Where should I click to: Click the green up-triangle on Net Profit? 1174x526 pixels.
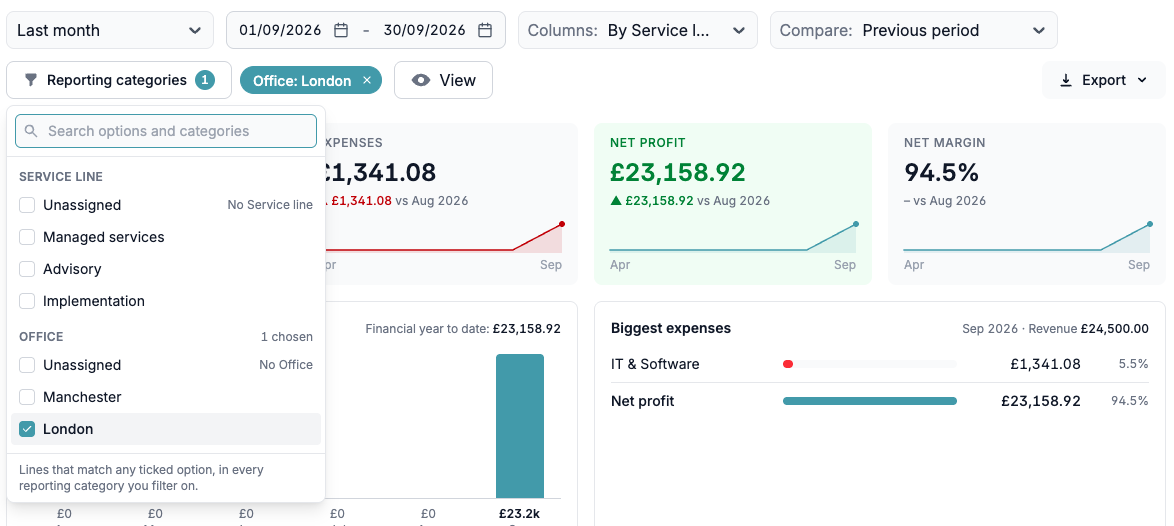[x=615, y=201]
